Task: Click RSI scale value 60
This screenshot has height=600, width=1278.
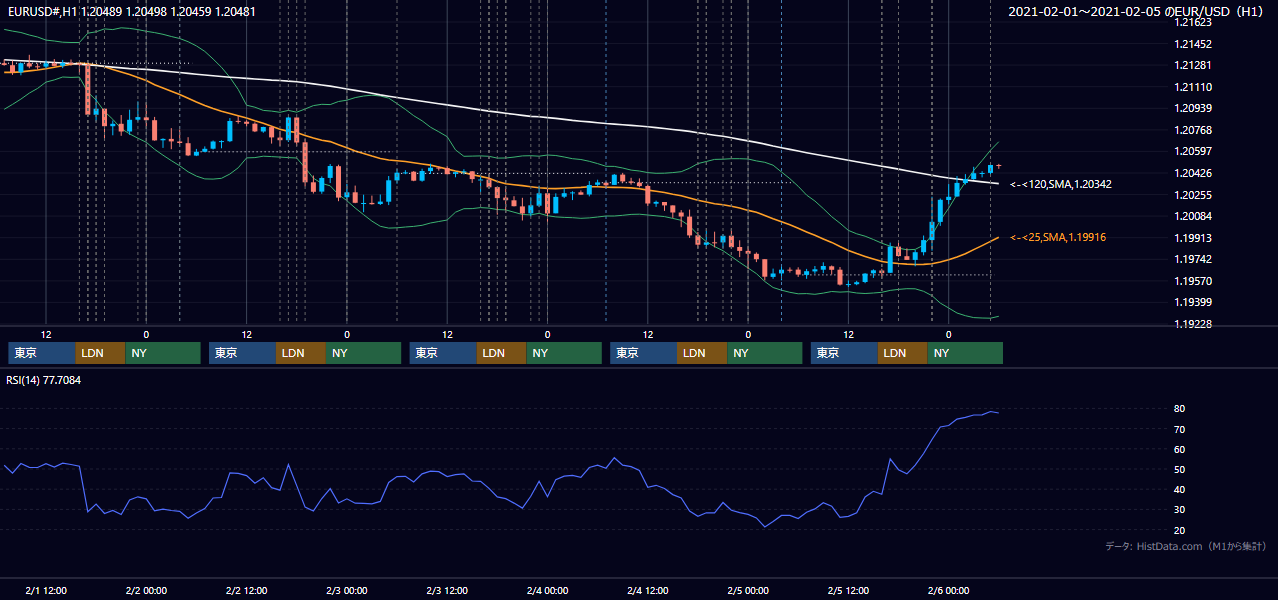Action: pos(1180,449)
